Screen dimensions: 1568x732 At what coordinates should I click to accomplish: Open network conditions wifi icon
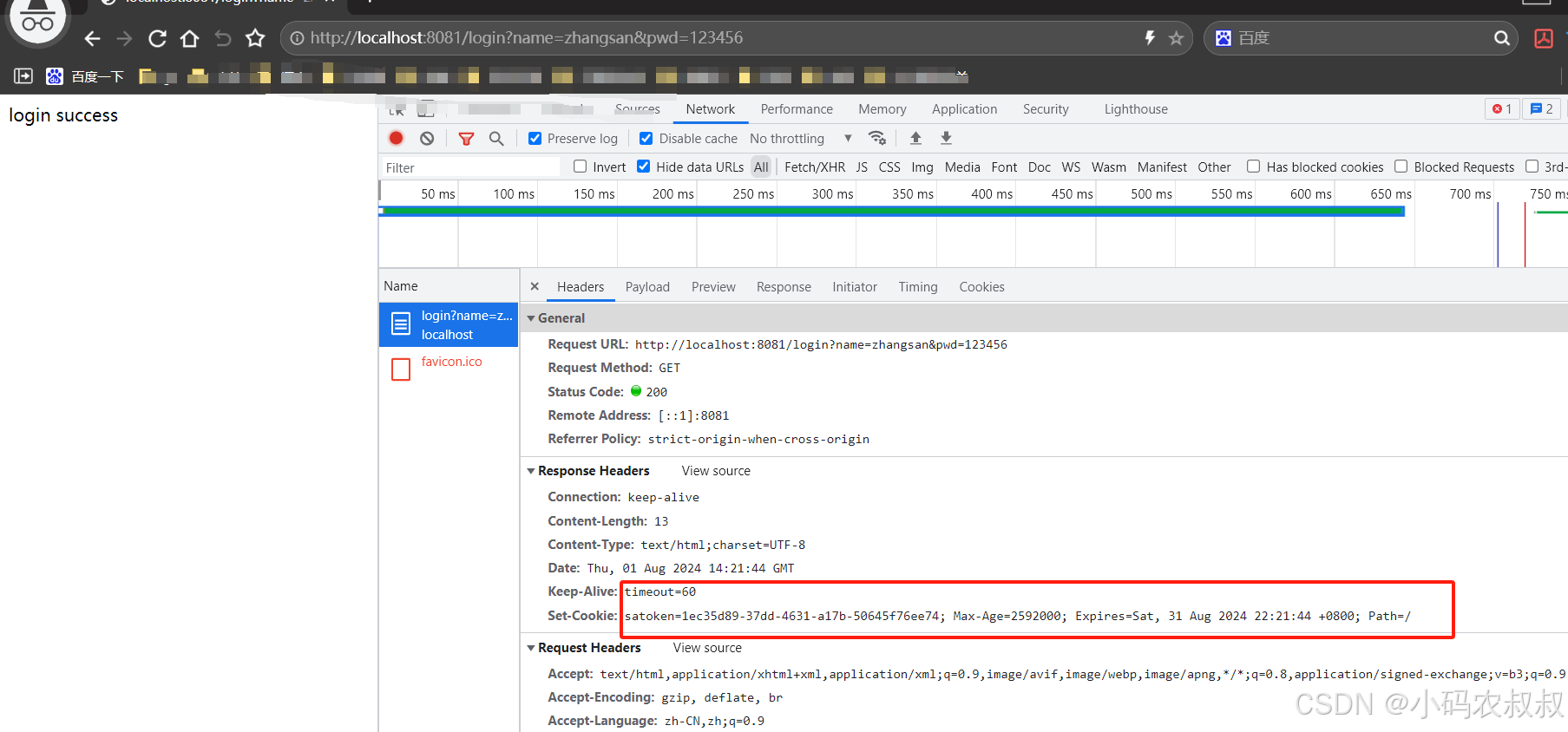point(877,138)
